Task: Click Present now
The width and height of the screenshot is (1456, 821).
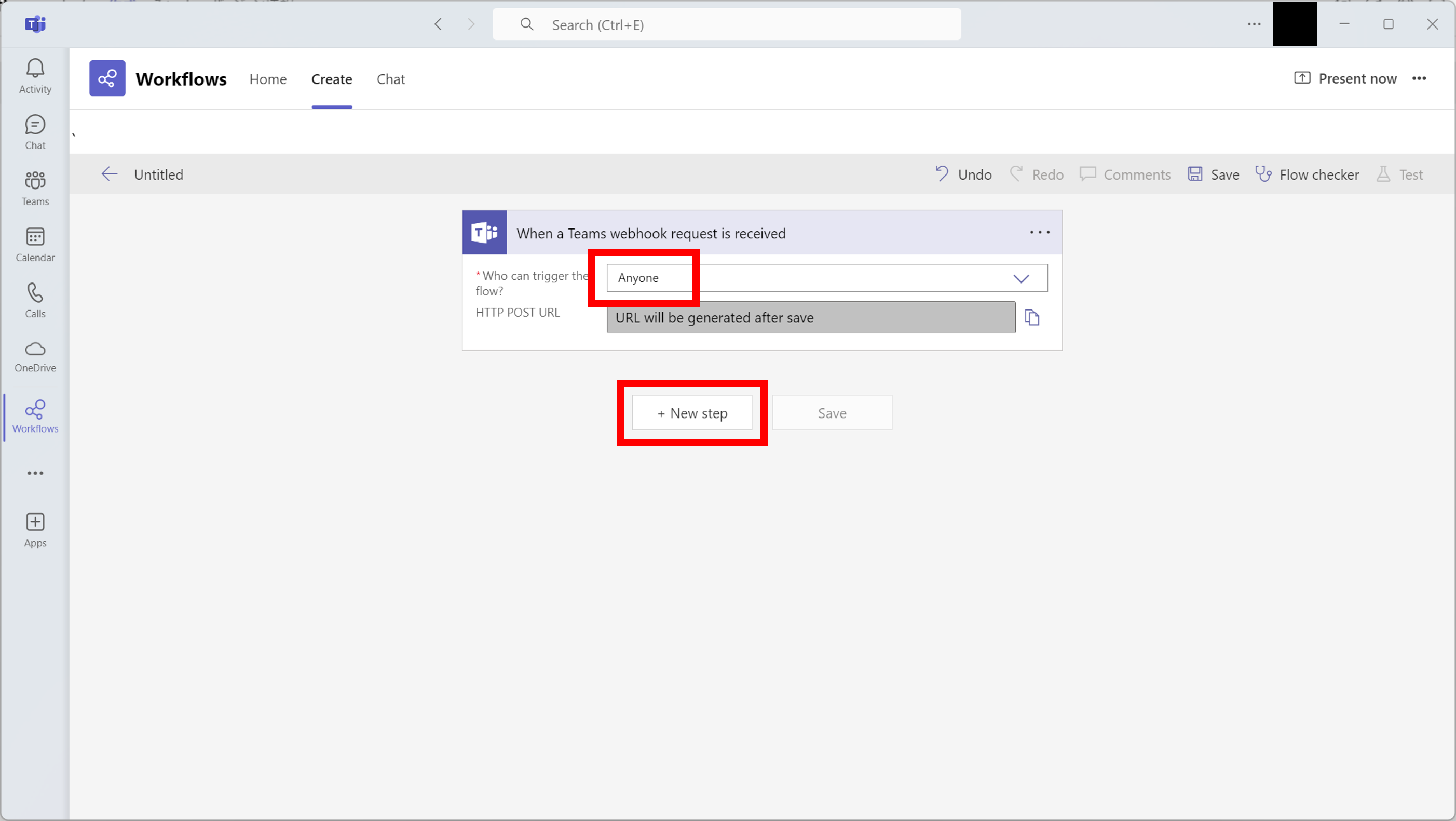Action: 1345,78
